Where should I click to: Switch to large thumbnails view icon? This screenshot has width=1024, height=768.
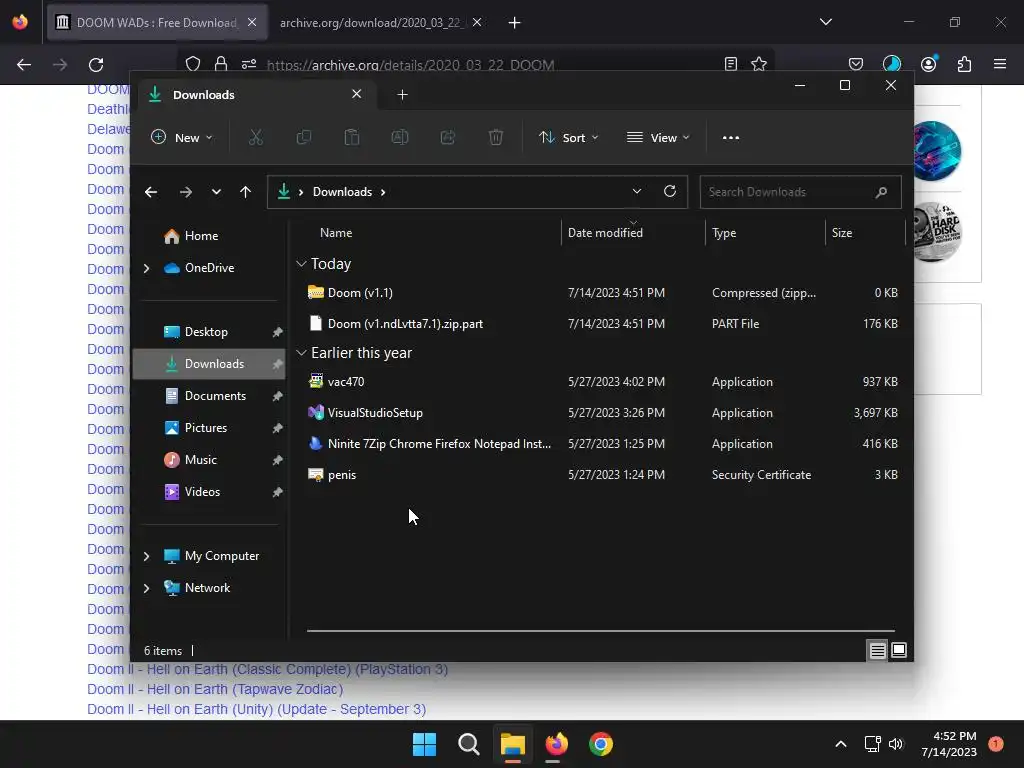899,650
